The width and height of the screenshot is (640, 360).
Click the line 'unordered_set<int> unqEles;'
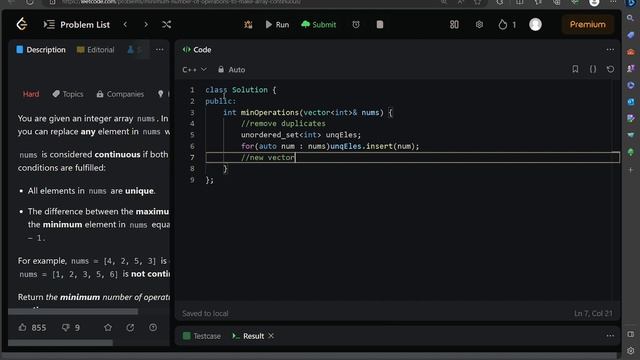[x=301, y=135]
